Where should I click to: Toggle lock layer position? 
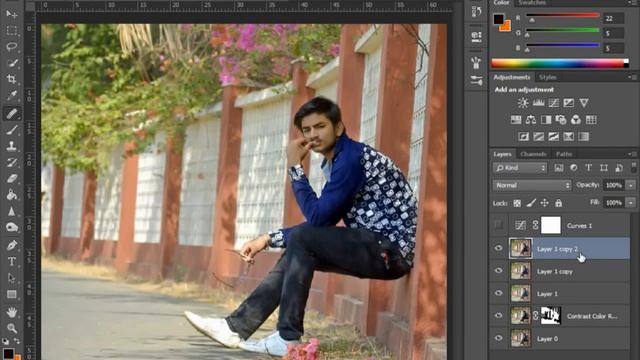[544, 203]
